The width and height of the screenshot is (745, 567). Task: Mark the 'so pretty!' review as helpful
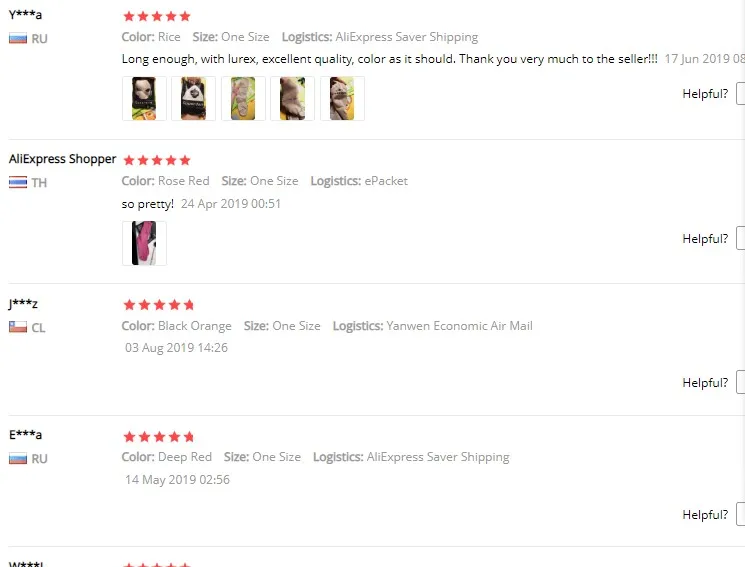click(x=740, y=238)
